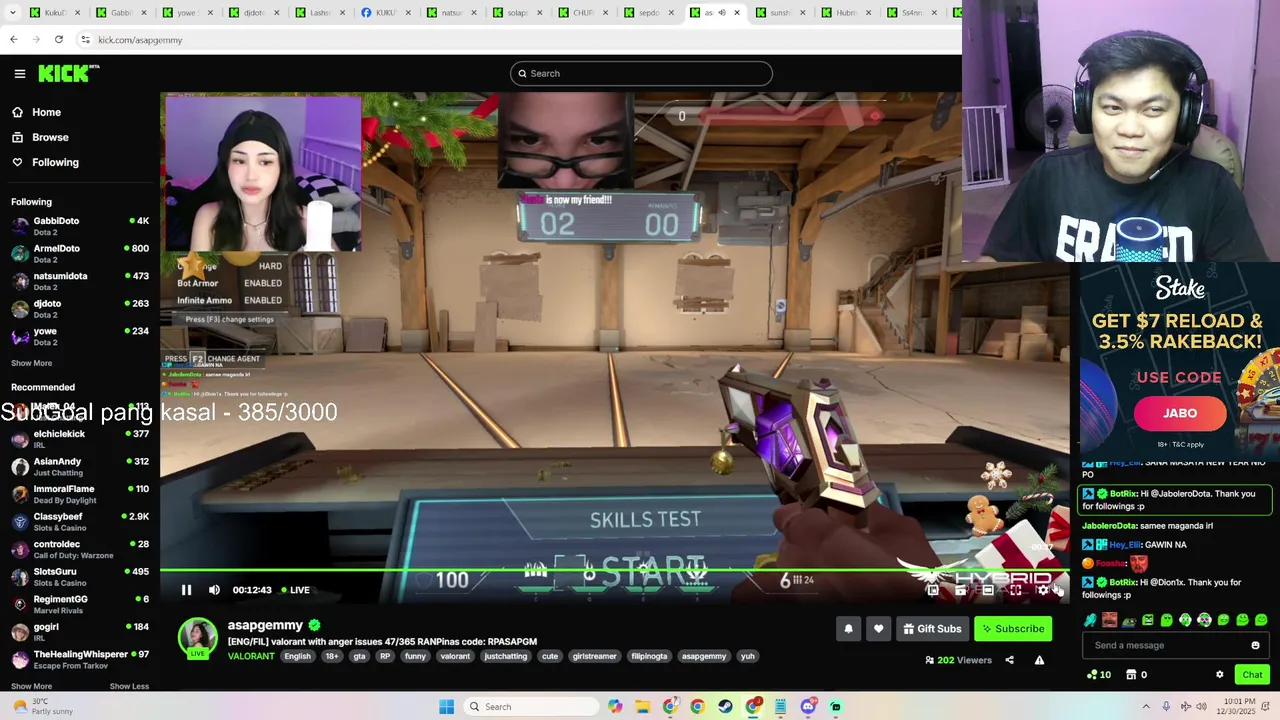Collapse Recommended list with Show Less
The width and height of the screenshot is (1280, 720).
[129, 686]
